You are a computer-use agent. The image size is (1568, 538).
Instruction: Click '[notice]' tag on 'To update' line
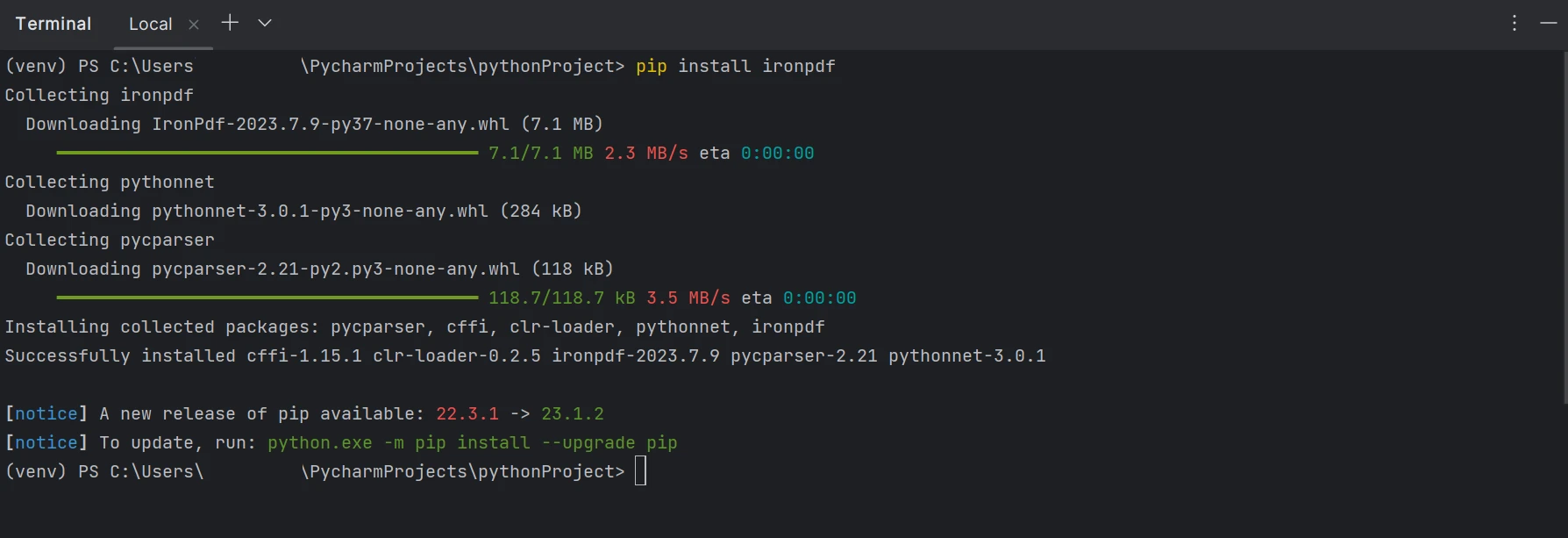(x=46, y=442)
